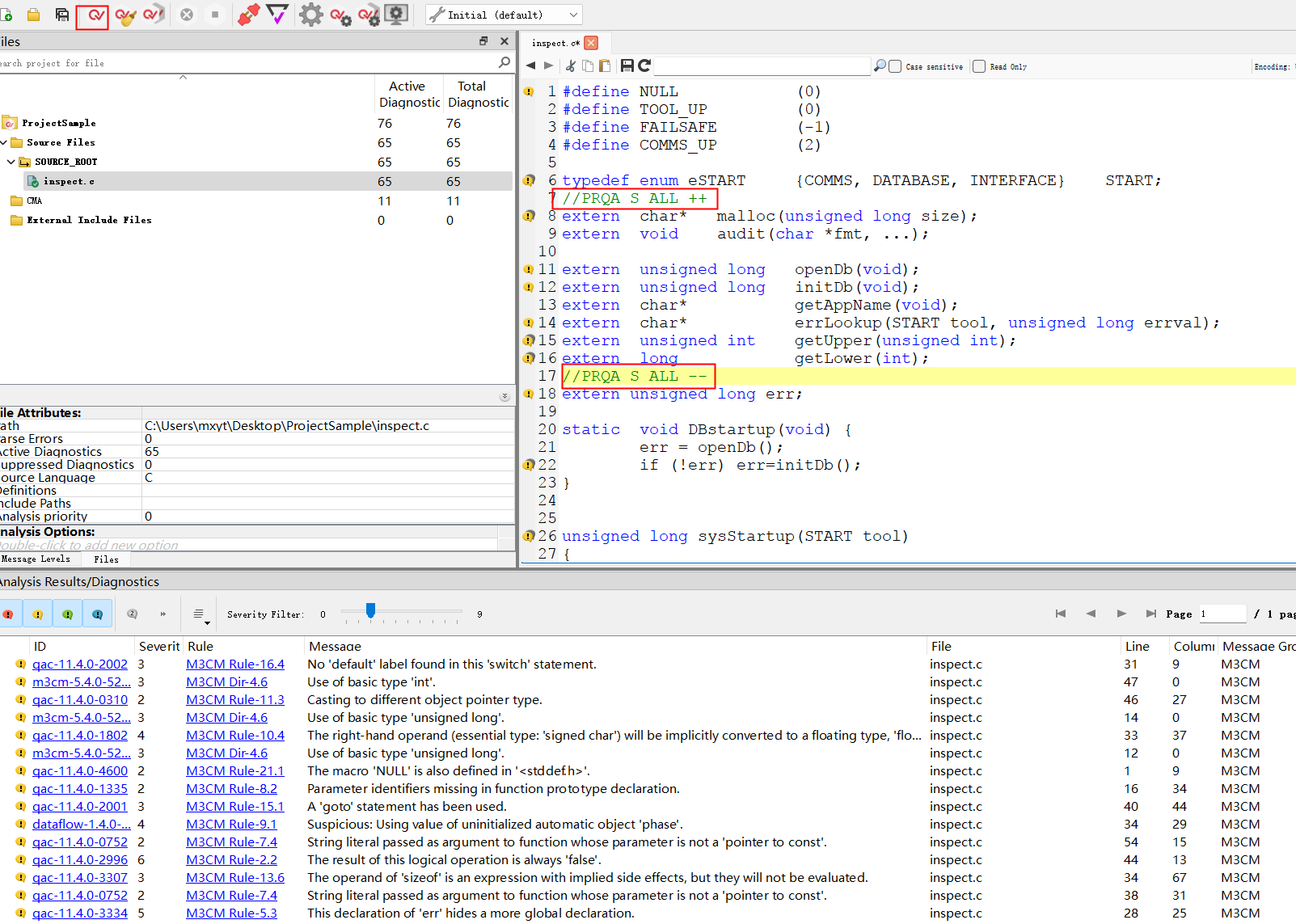Toggle the red error diagnostics filter button
This screenshot has height=924, width=1296.
coord(9,614)
